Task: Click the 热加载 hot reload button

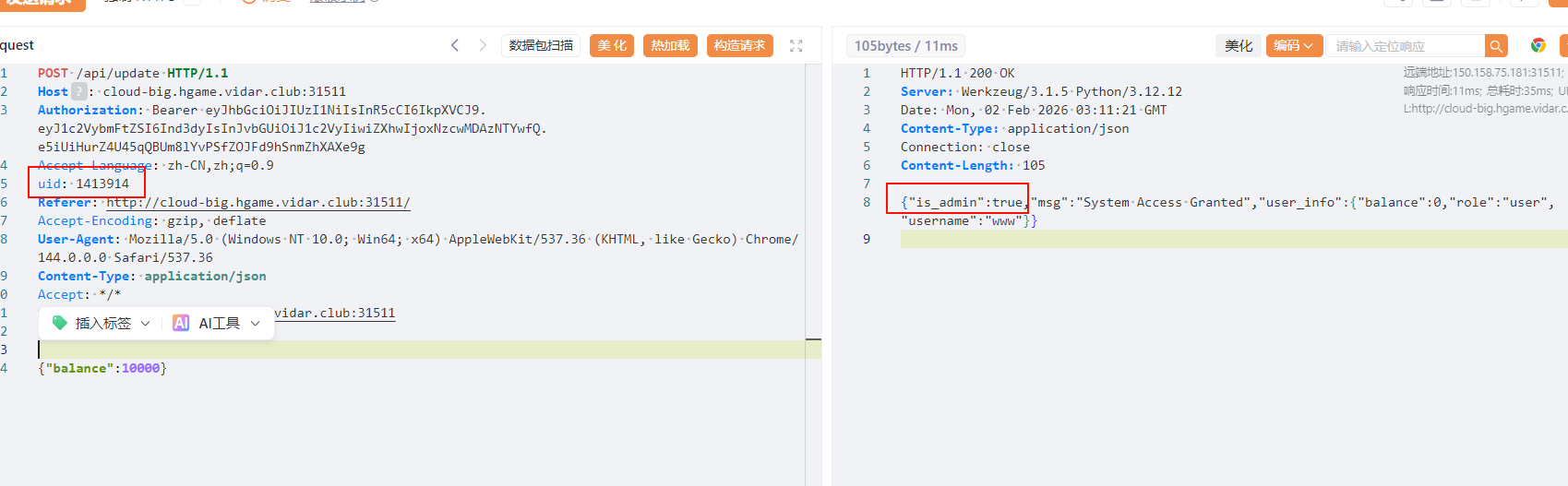Action: 670,45
